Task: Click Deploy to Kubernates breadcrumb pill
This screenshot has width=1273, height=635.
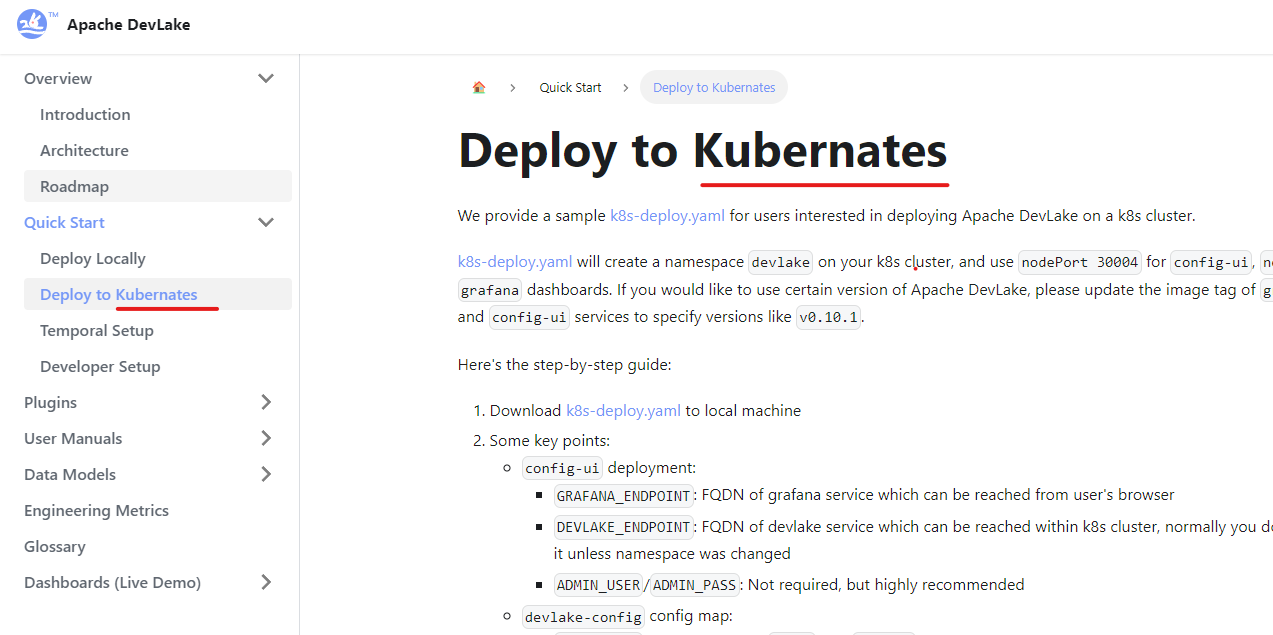Action: (x=714, y=87)
